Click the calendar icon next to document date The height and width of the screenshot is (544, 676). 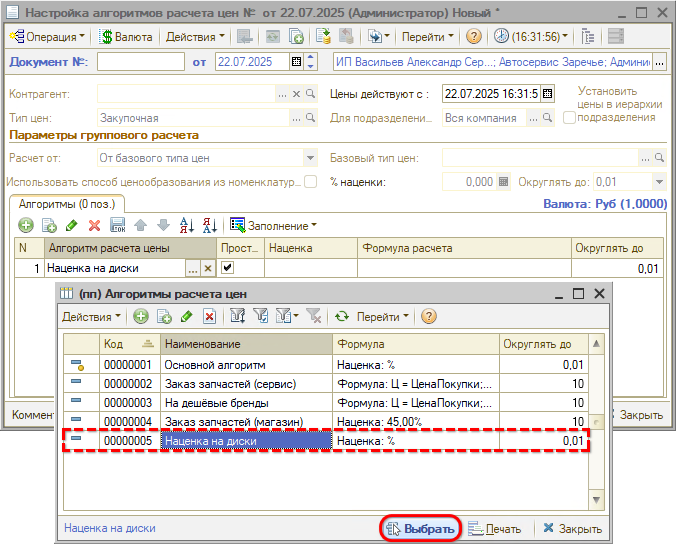(296, 62)
